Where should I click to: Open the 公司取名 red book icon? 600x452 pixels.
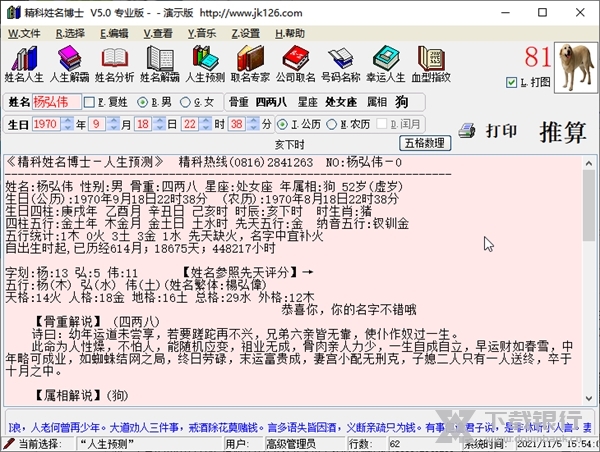(x=295, y=64)
